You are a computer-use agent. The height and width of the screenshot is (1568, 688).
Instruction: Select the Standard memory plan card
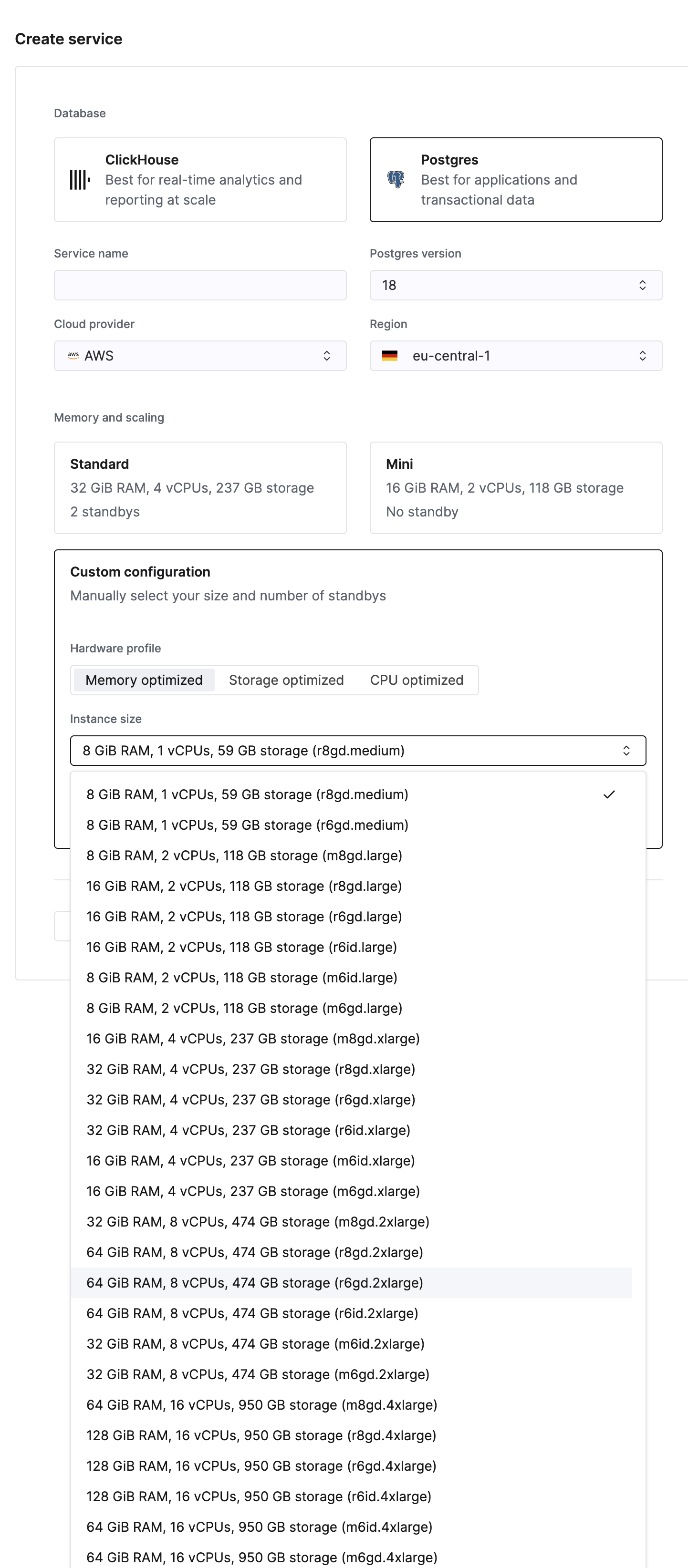200,487
